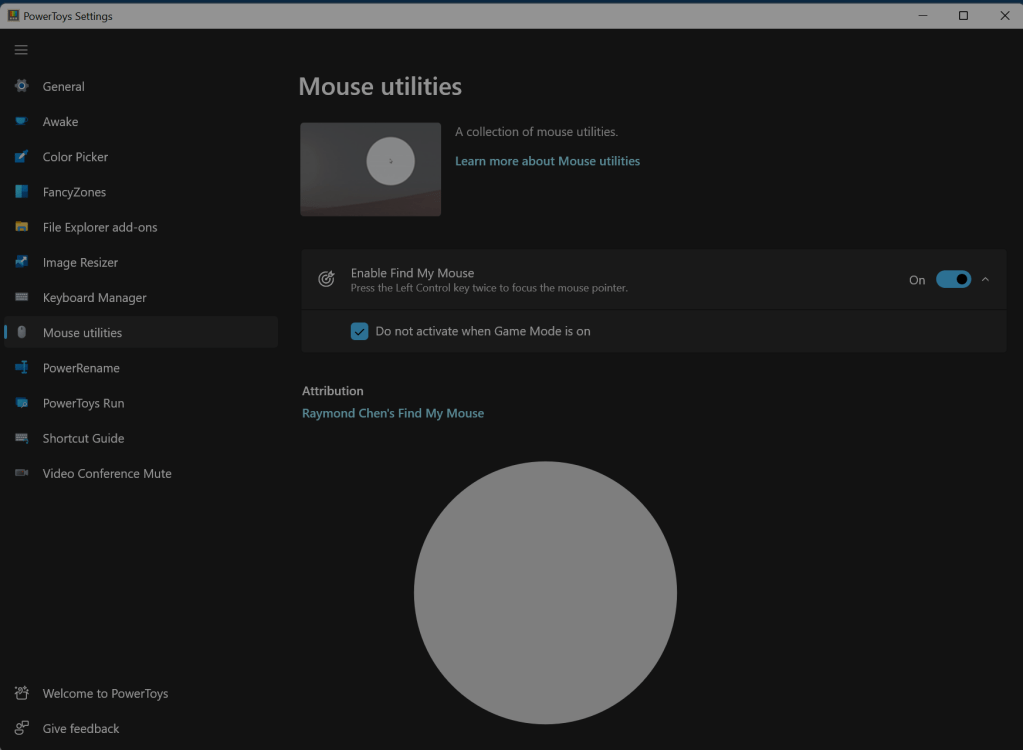Collapse the Find My Mouse settings chevron
This screenshot has height=750, width=1023.
985,279
